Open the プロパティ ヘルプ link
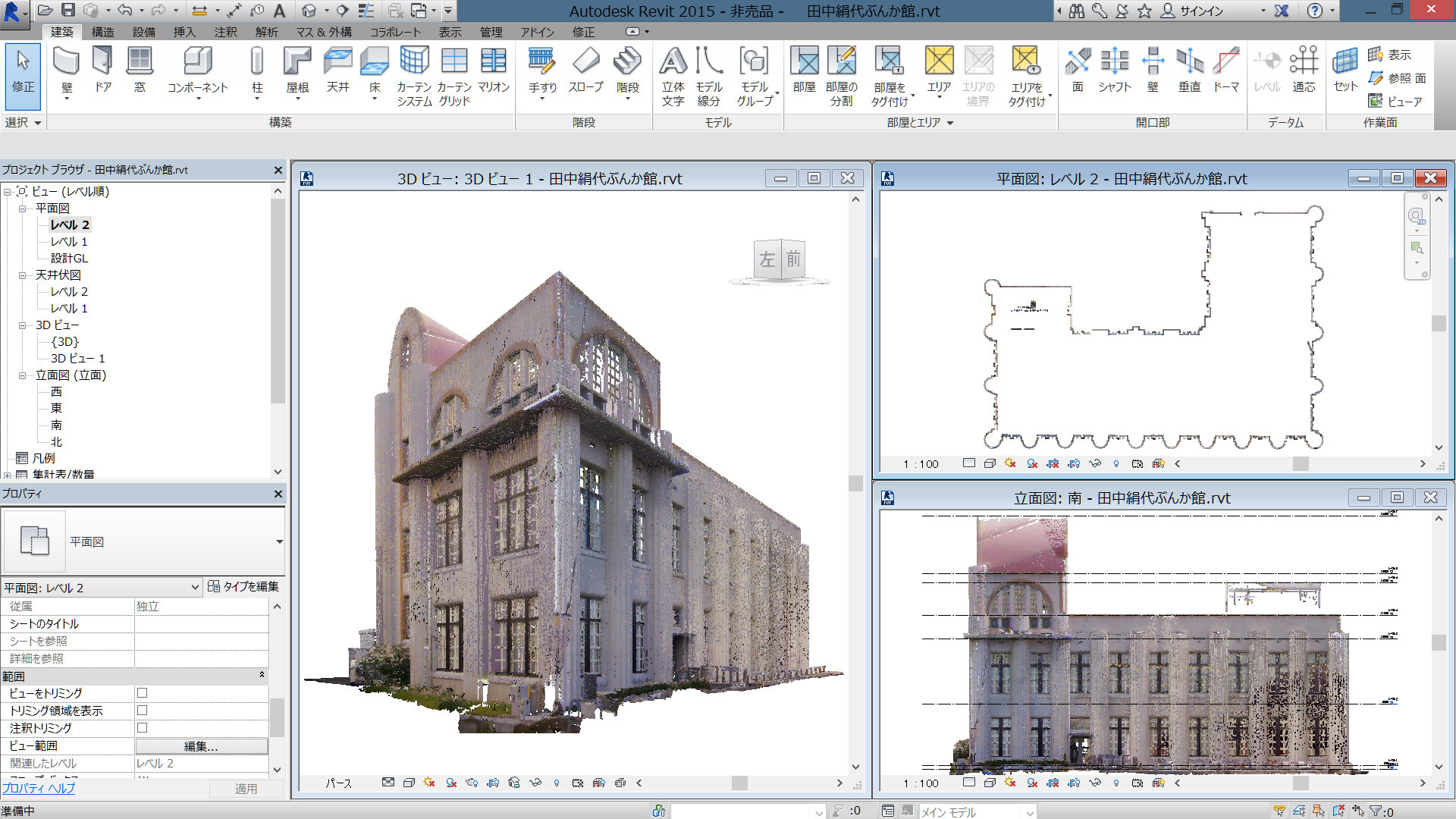Image resolution: width=1456 pixels, height=819 pixels. point(39,789)
